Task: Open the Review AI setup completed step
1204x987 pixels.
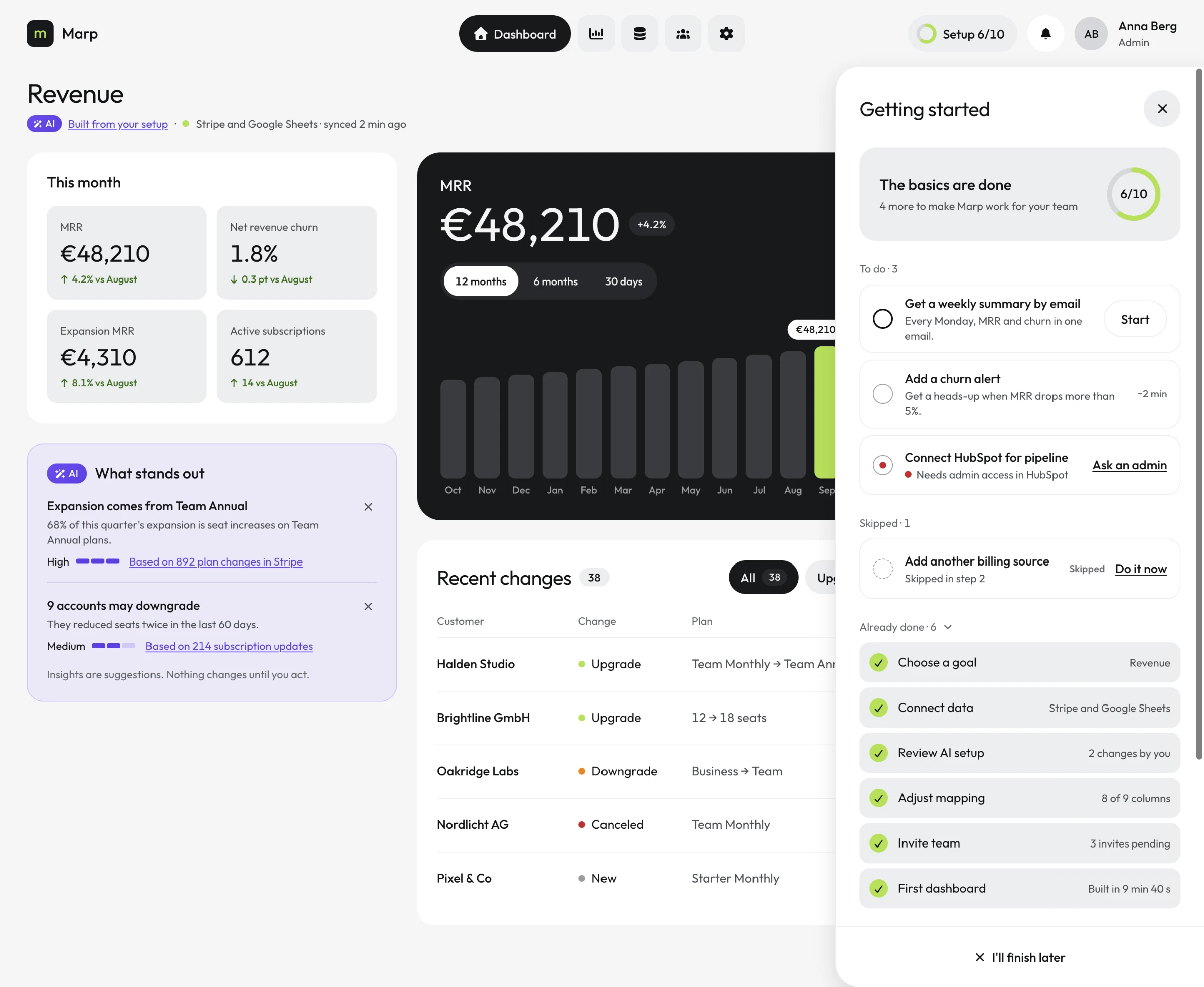Action: click(x=1019, y=753)
